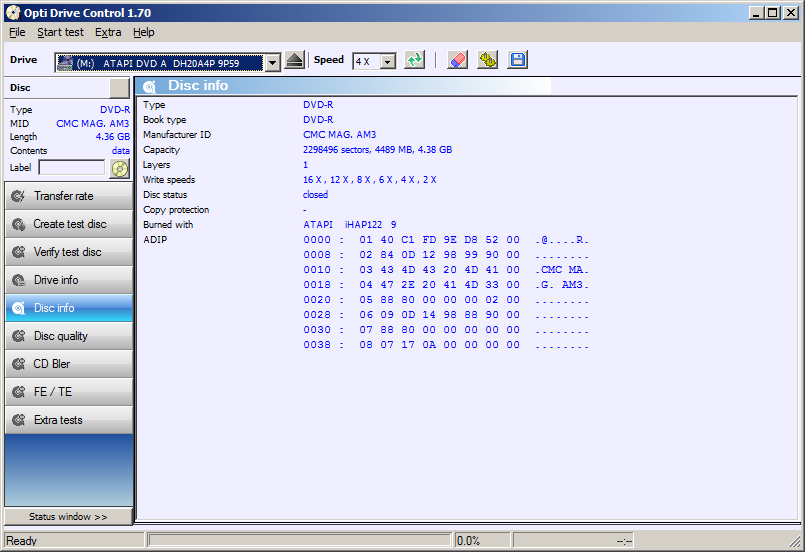Click the sidebar MID value CMC MAG. AM3
This screenshot has width=805, height=552.
pyautogui.click(x=92, y=124)
